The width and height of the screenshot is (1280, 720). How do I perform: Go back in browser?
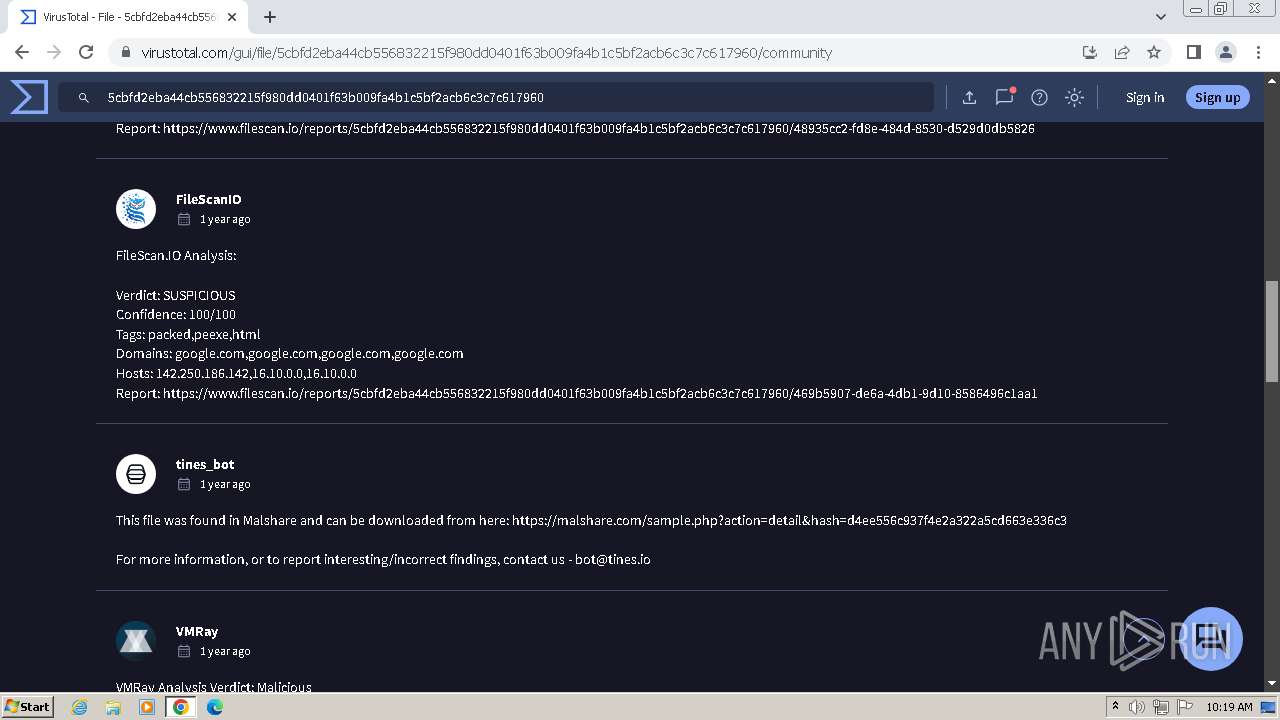tap(22, 52)
